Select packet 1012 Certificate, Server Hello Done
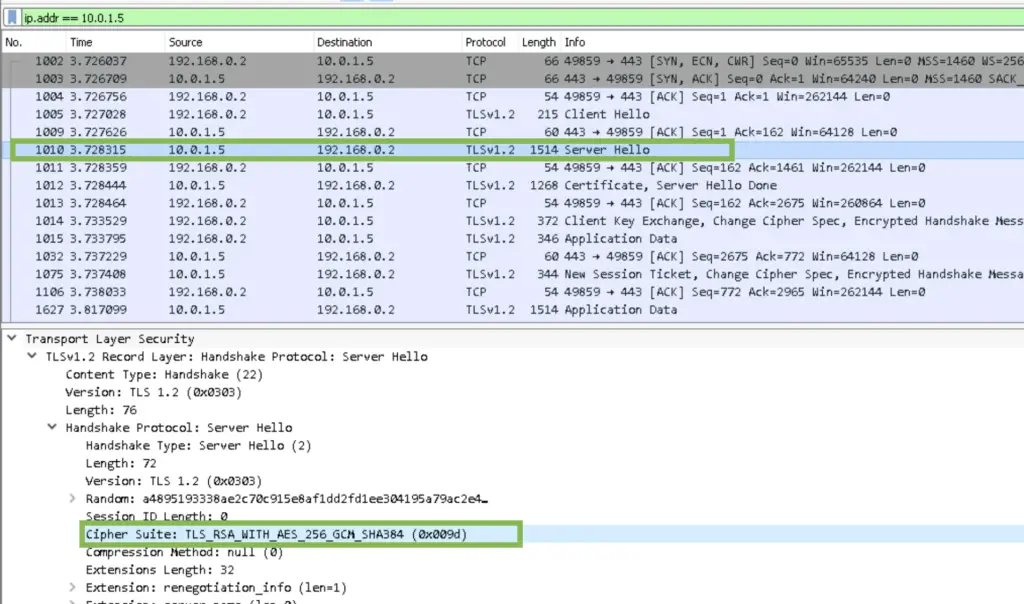 513,185
